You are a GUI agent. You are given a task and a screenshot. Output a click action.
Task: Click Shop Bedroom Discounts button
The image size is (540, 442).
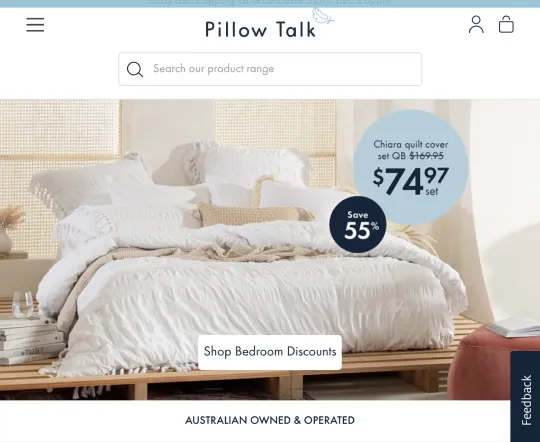coord(270,352)
